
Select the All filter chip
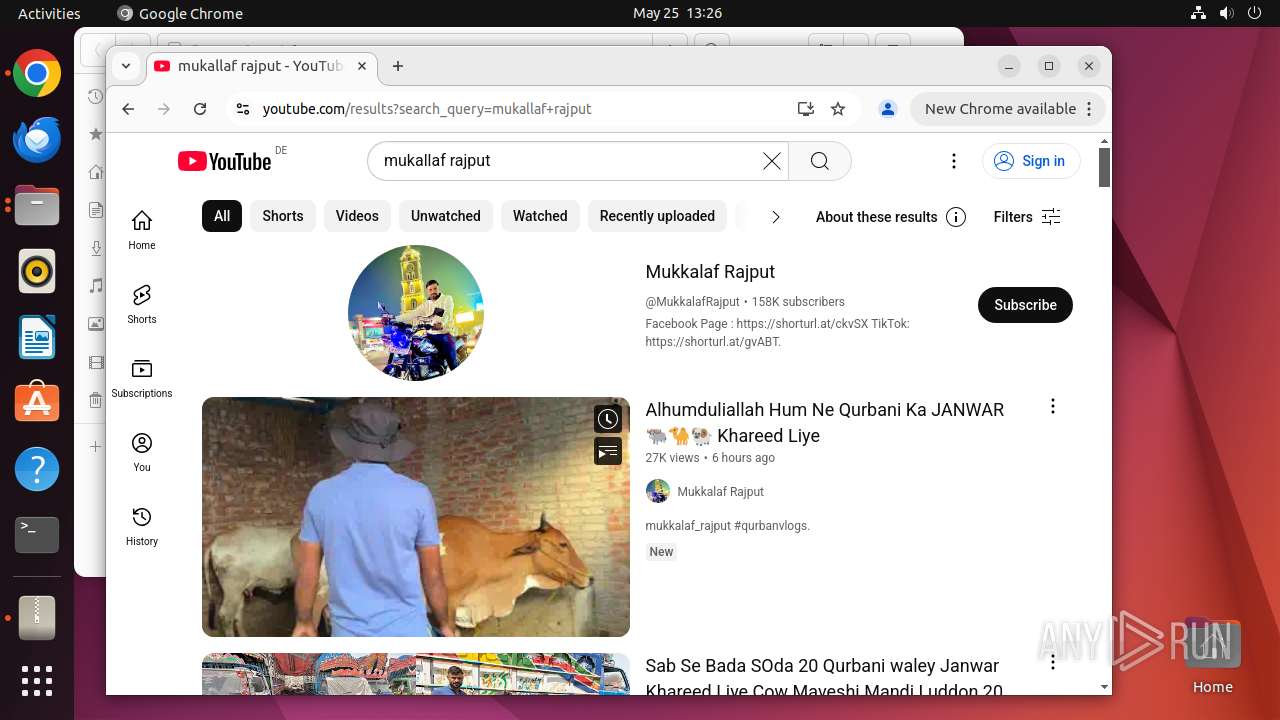click(x=222, y=216)
